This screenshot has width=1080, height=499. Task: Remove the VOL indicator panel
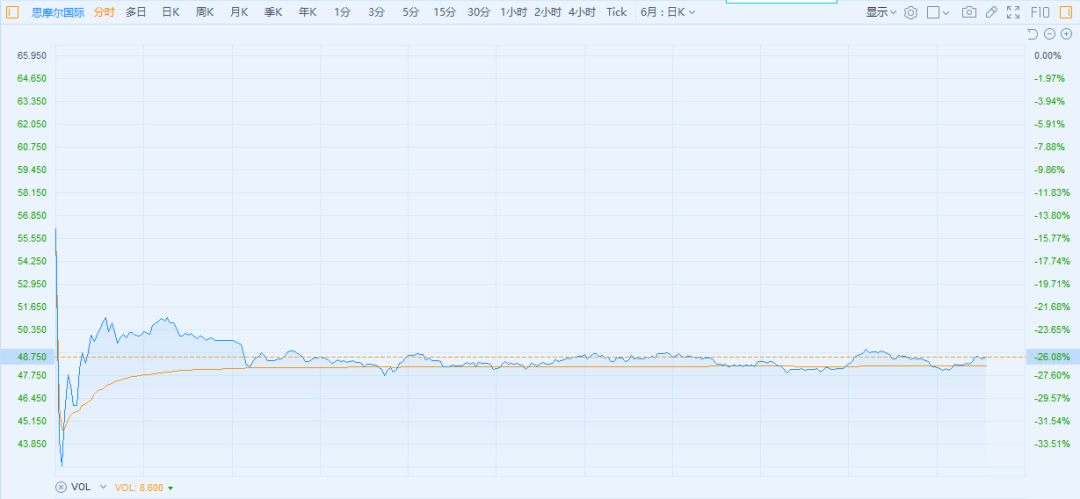click(x=61, y=487)
